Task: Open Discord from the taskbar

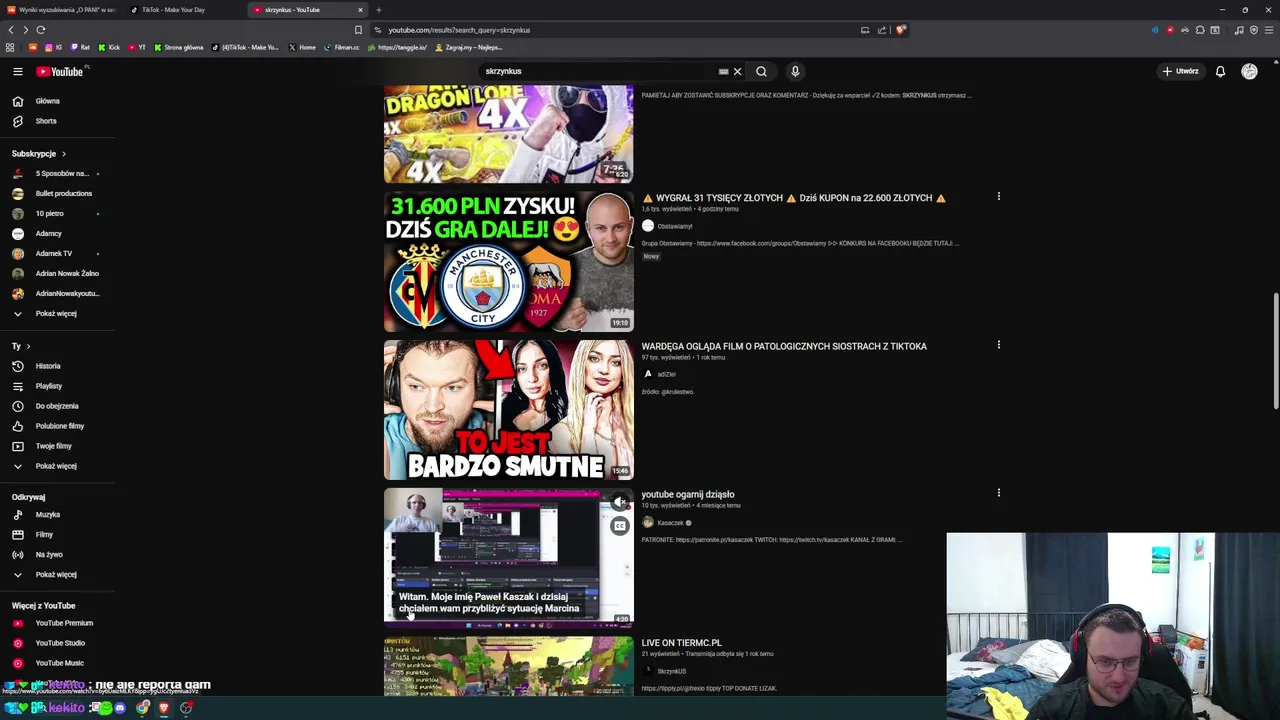Action: pos(120,708)
